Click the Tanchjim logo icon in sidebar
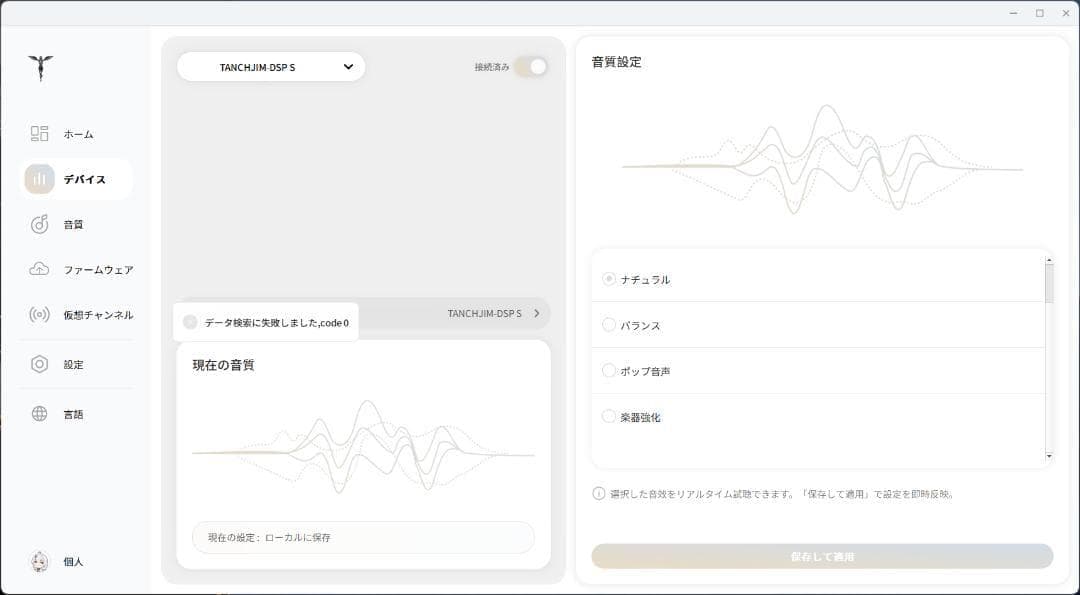The height and width of the screenshot is (595, 1080). pos(41,68)
